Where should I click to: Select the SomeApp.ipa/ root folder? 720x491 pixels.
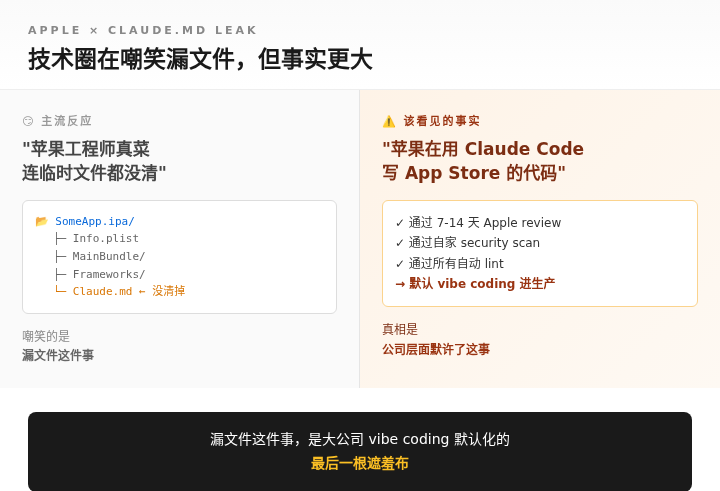[95, 221]
